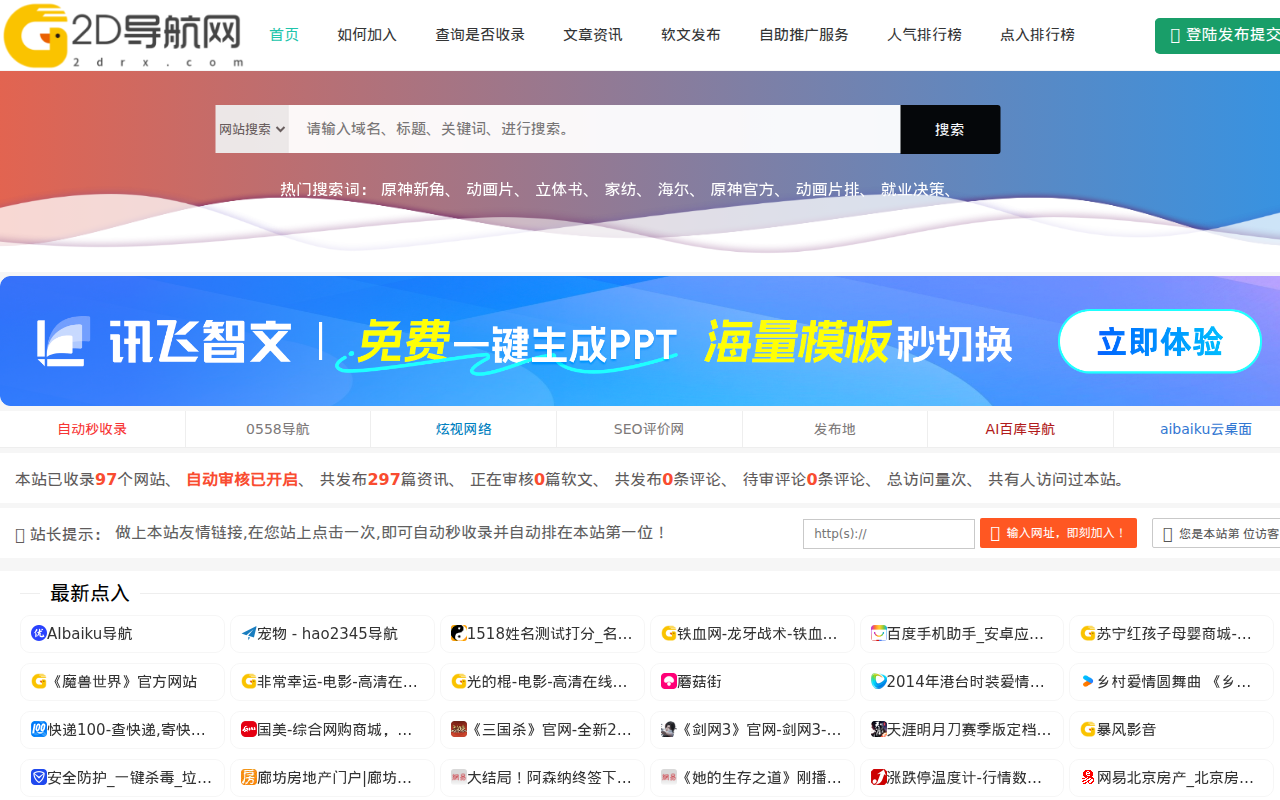1280x800 pixels.
Task: Switch to the 人气排行榜 tab
Action: [924, 33]
